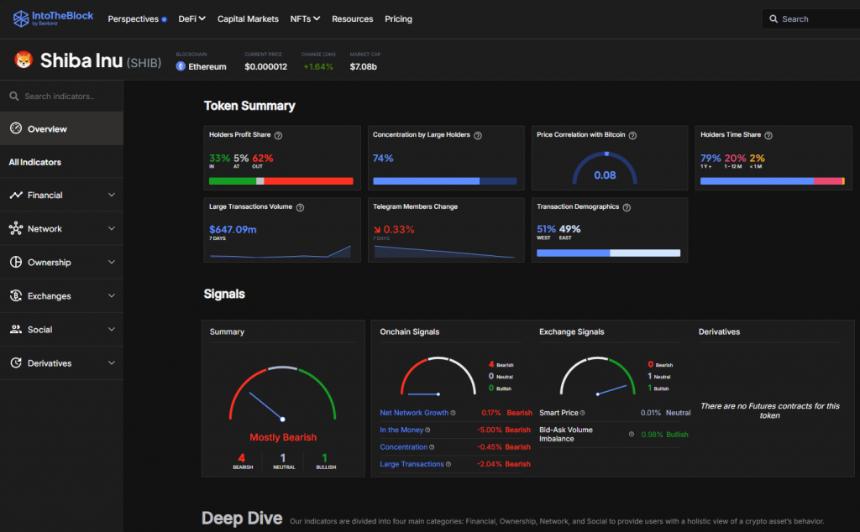Click the Financial chart icon in sidebar

click(x=16, y=195)
